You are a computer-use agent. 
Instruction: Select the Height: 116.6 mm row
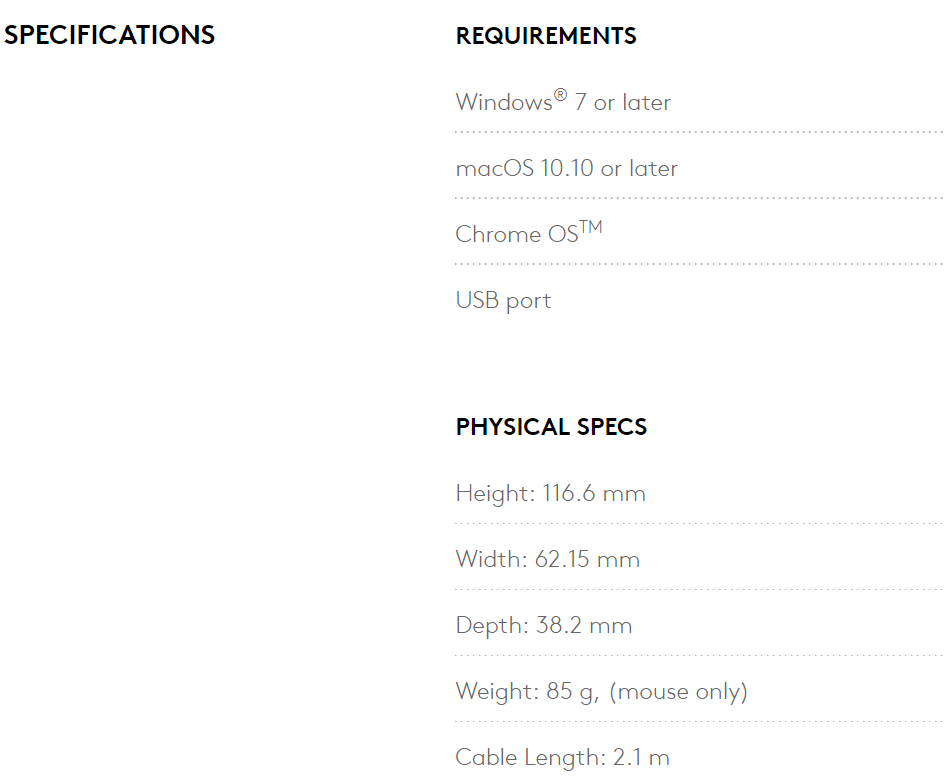550,493
